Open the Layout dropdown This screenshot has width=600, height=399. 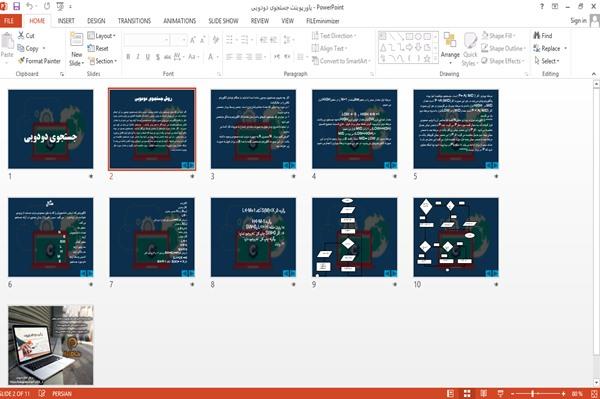(102, 36)
